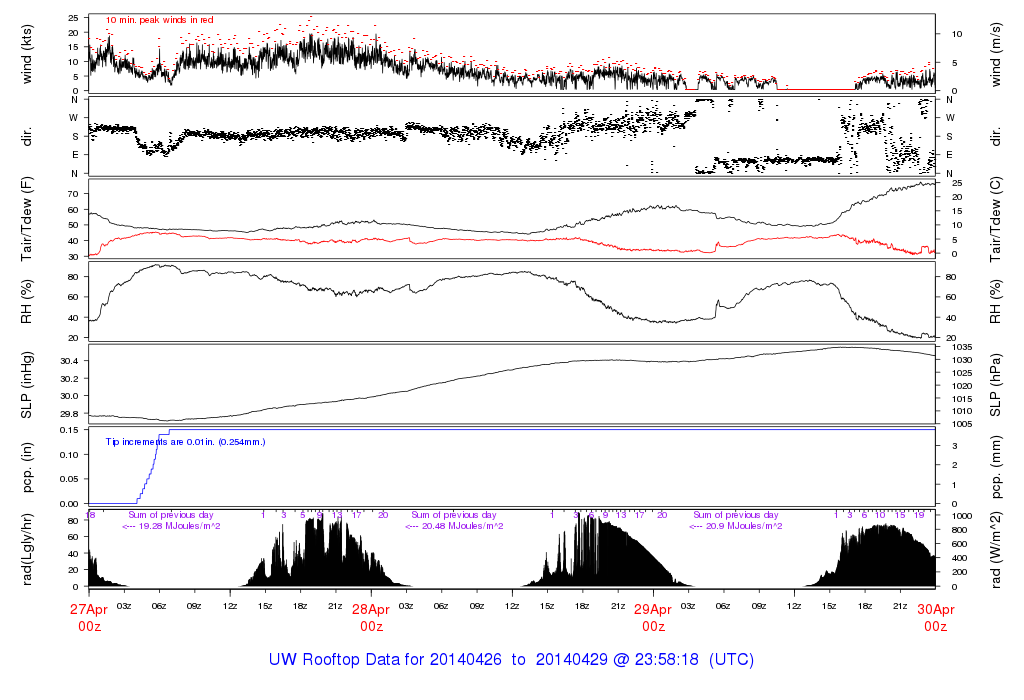The width and height of the screenshot is (1024, 700).
Task: Select the 'Tair/Tdew (C)' right axis label
Action: pos(996,218)
